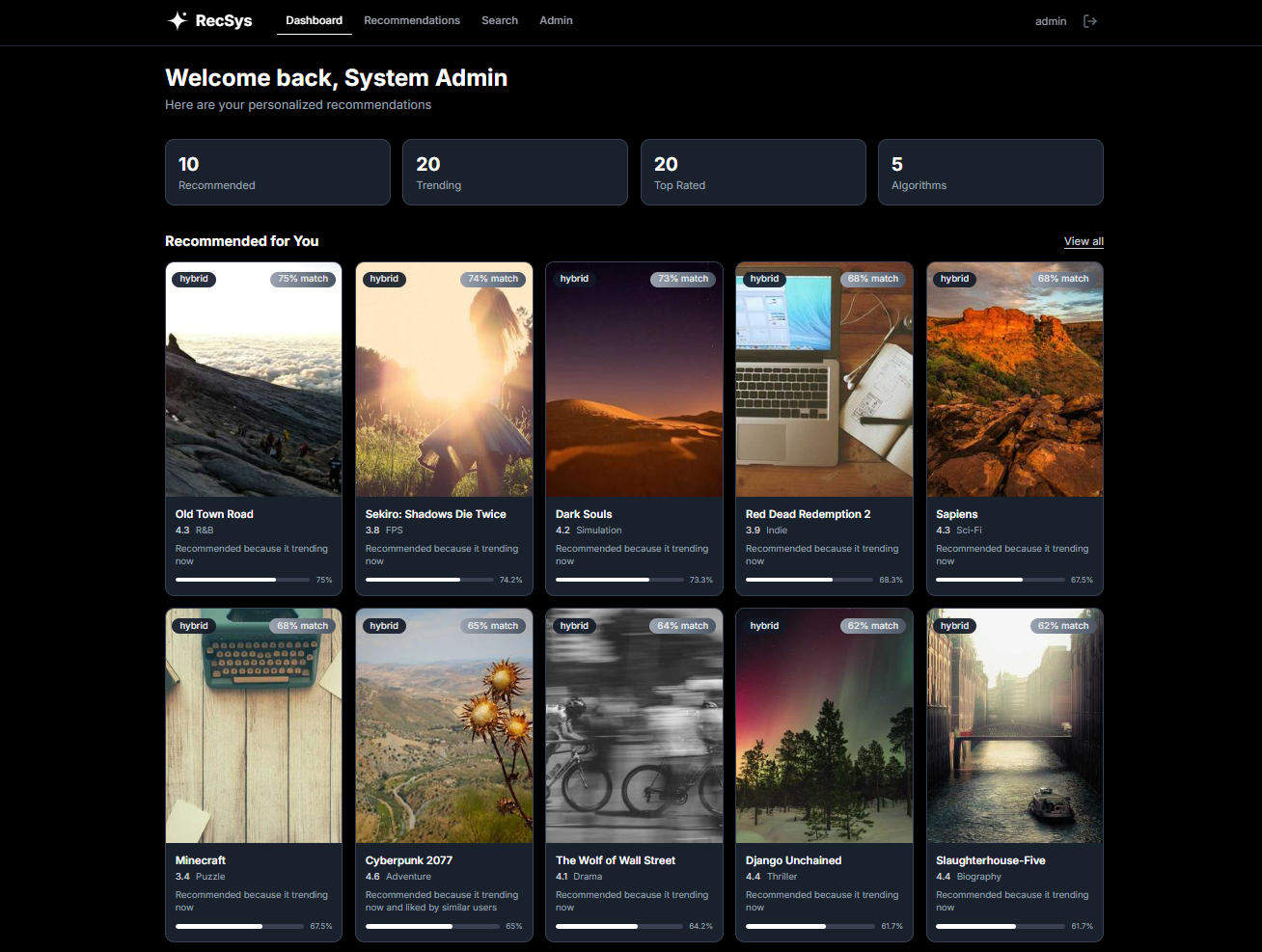This screenshot has width=1262, height=952.
Task: Click the Red Dead Redemption 2 title
Action: point(809,514)
